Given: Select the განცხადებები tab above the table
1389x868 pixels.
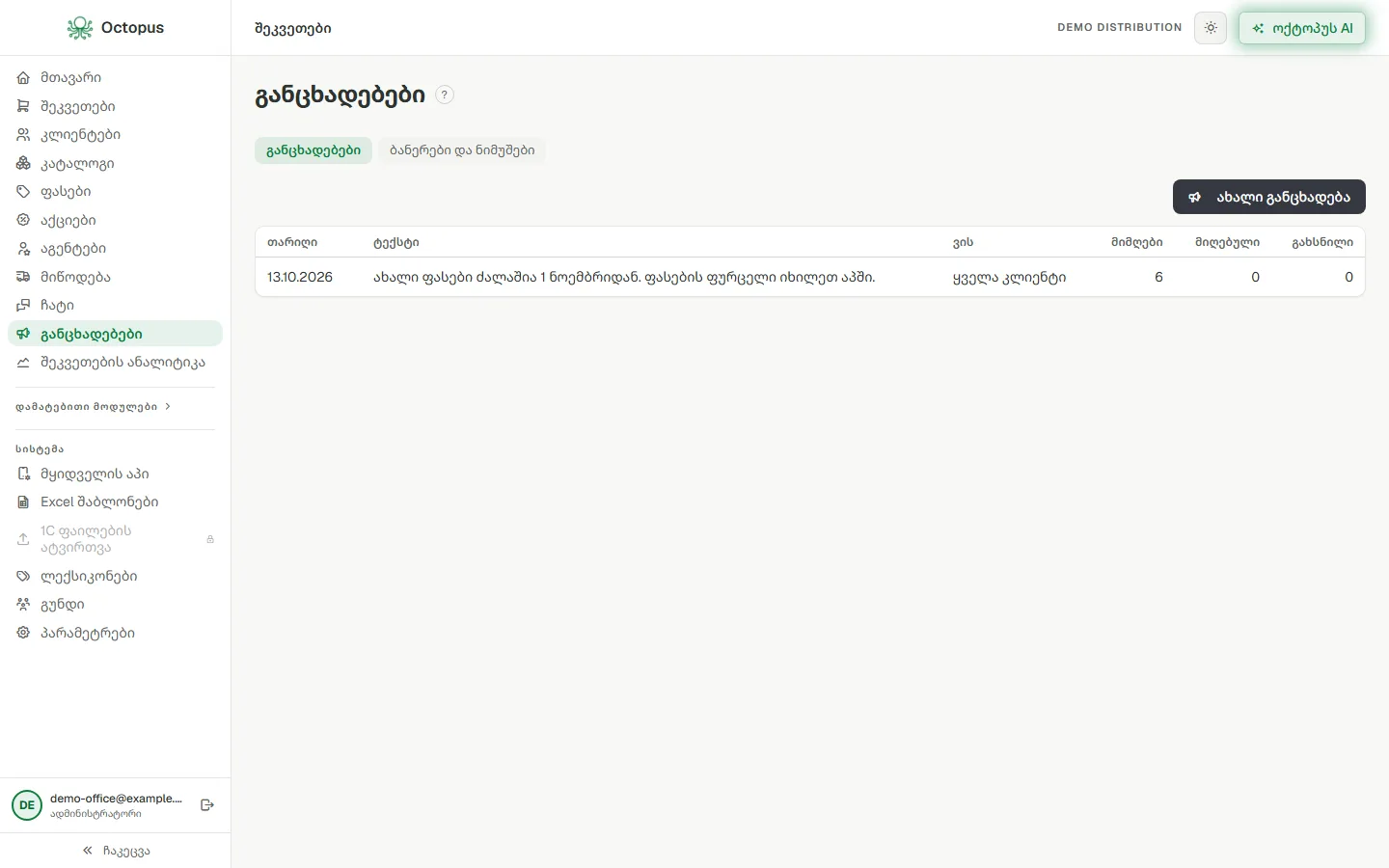Looking at the screenshot, I should [x=313, y=150].
